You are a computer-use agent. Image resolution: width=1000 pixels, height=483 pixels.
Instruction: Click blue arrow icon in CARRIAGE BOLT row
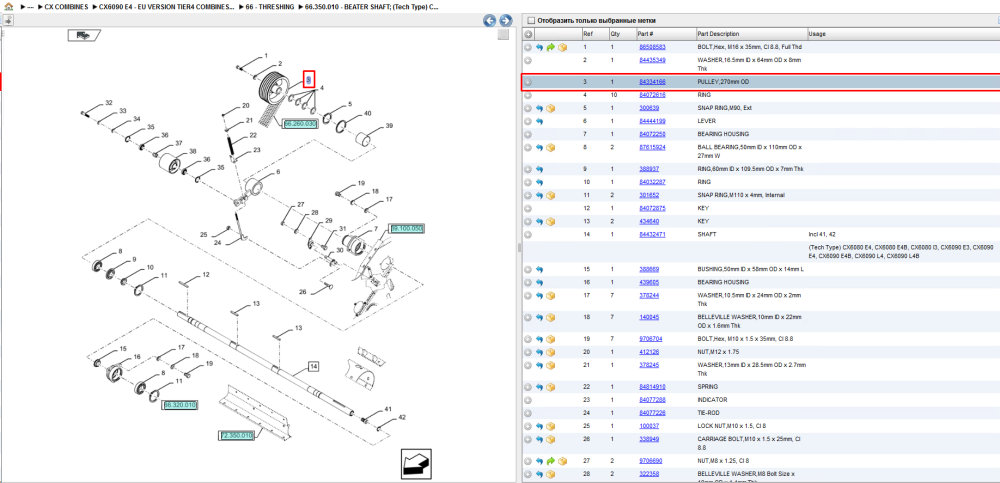tap(540, 439)
